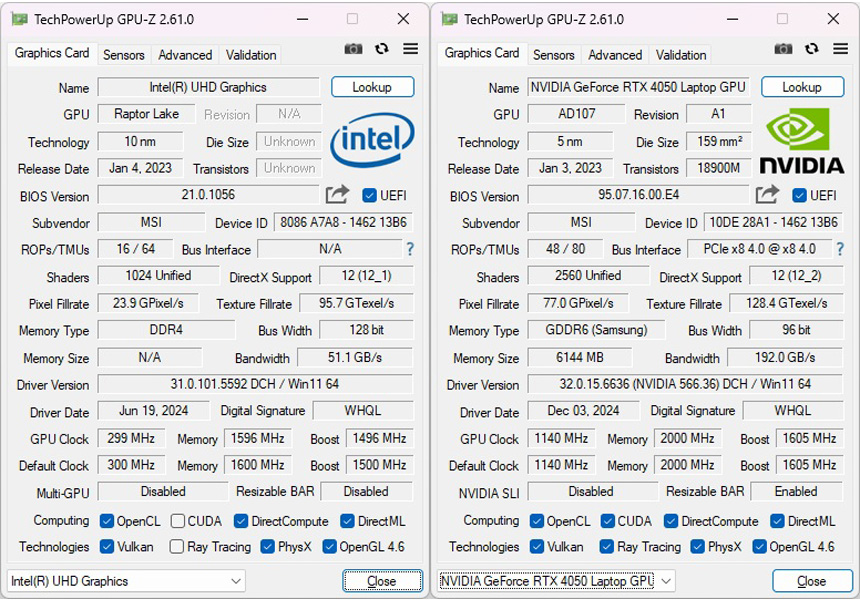
Task: Click the refresh icon in Intel window
Action: click(381, 49)
